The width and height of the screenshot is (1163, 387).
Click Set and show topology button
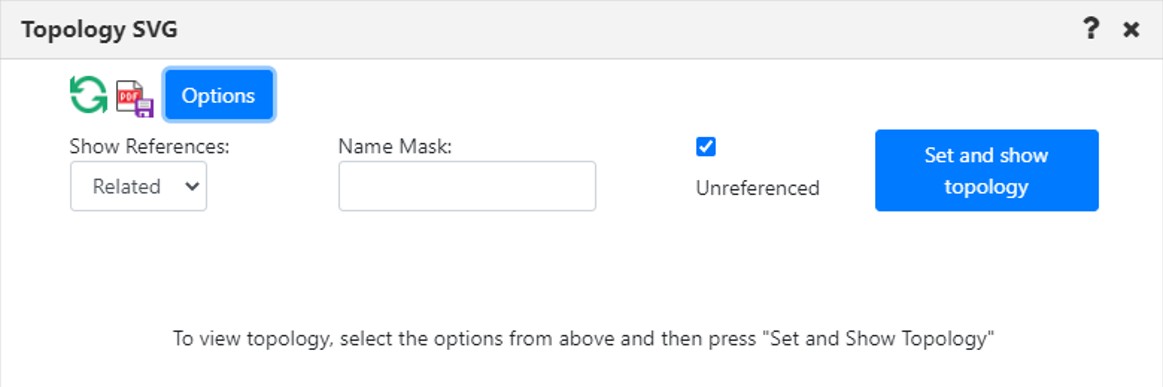(x=986, y=171)
